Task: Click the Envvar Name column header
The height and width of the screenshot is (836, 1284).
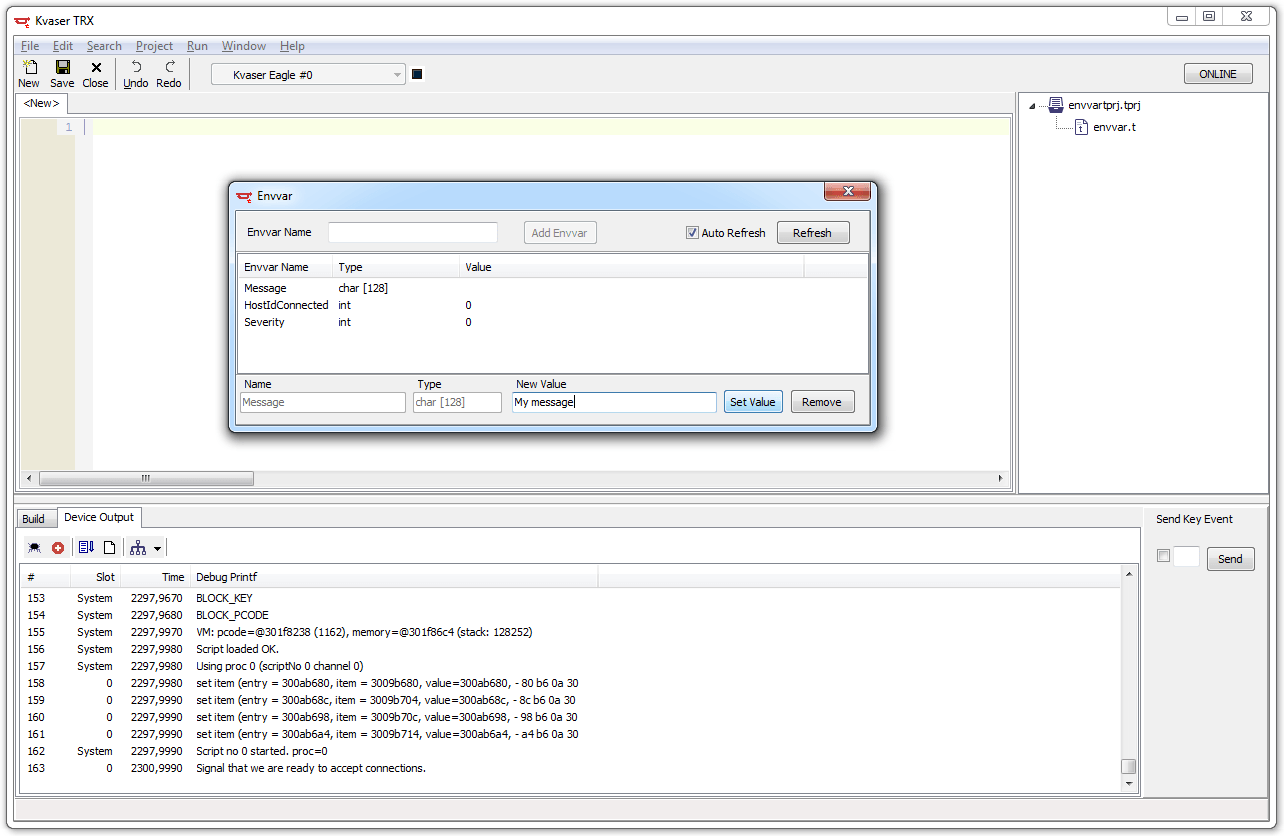Action: 285,267
